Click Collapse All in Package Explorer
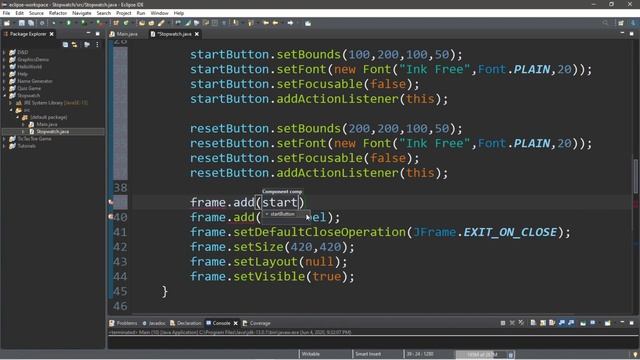 65,44
